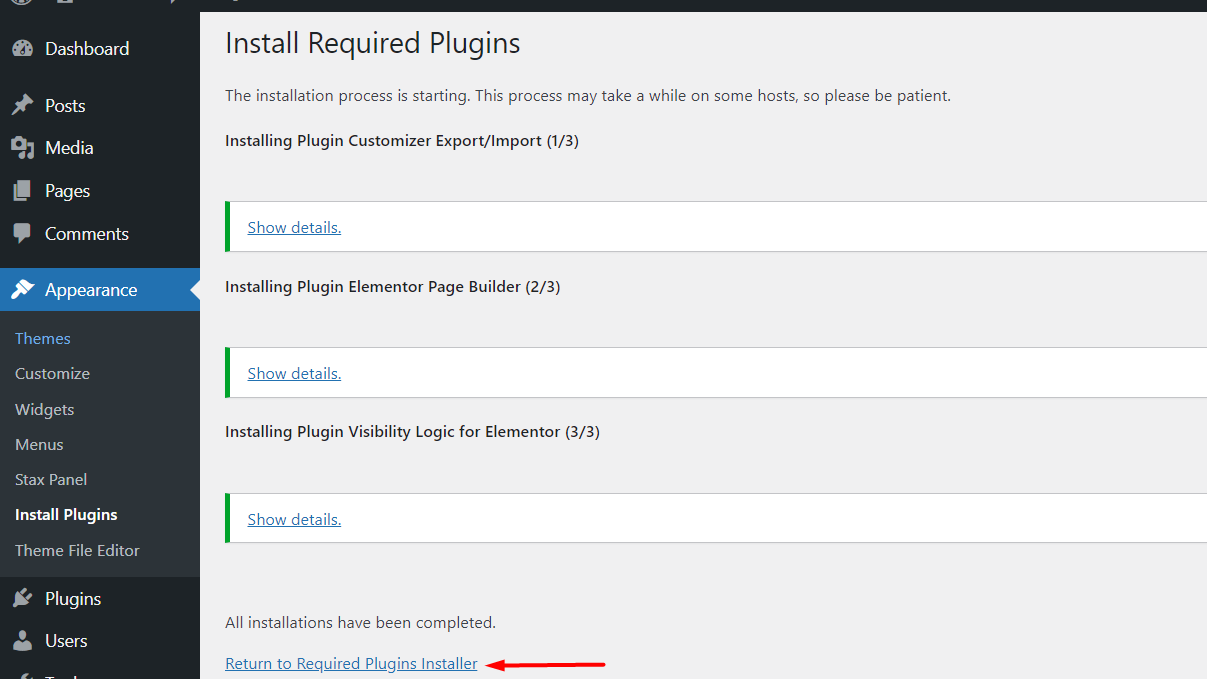Image resolution: width=1207 pixels, height=679 pixels.
Task: Expand details for Visibility Logic for Elementor
Action: [x=293, y=518]
